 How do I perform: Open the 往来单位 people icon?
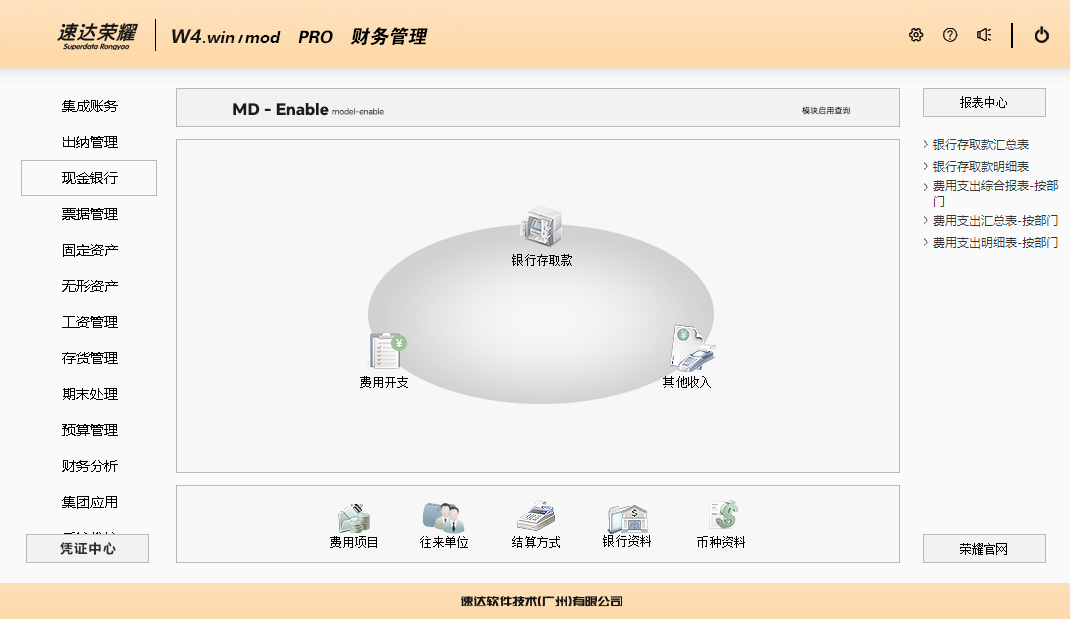click(444, 518)
